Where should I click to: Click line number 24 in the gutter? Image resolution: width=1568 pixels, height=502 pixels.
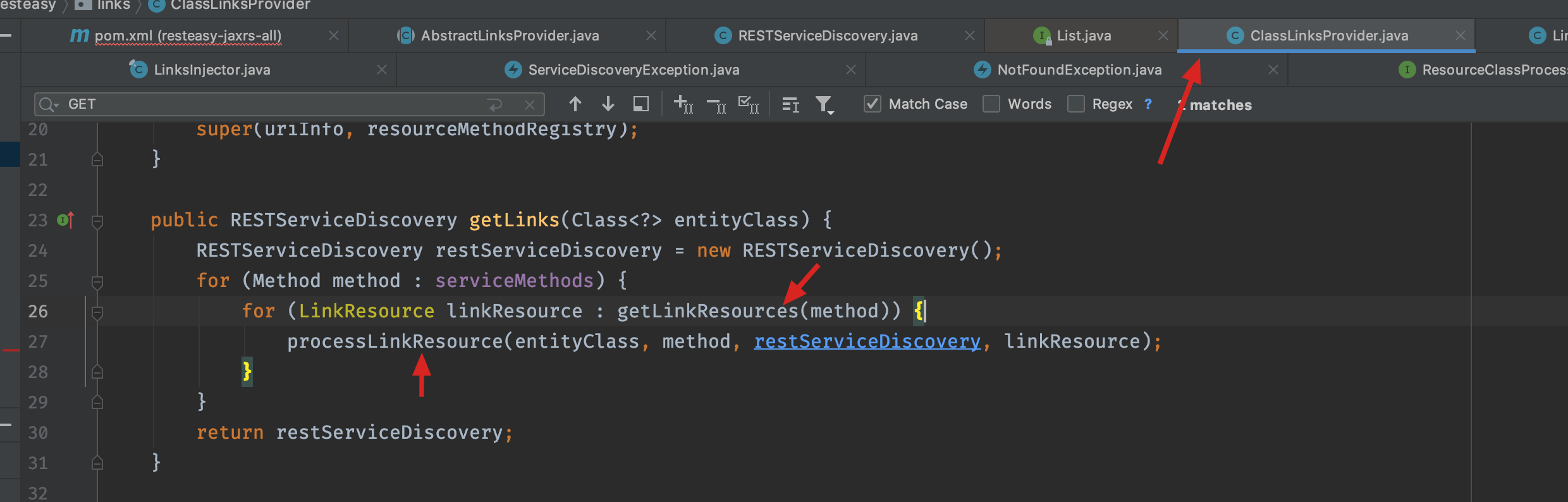point(38,251)
